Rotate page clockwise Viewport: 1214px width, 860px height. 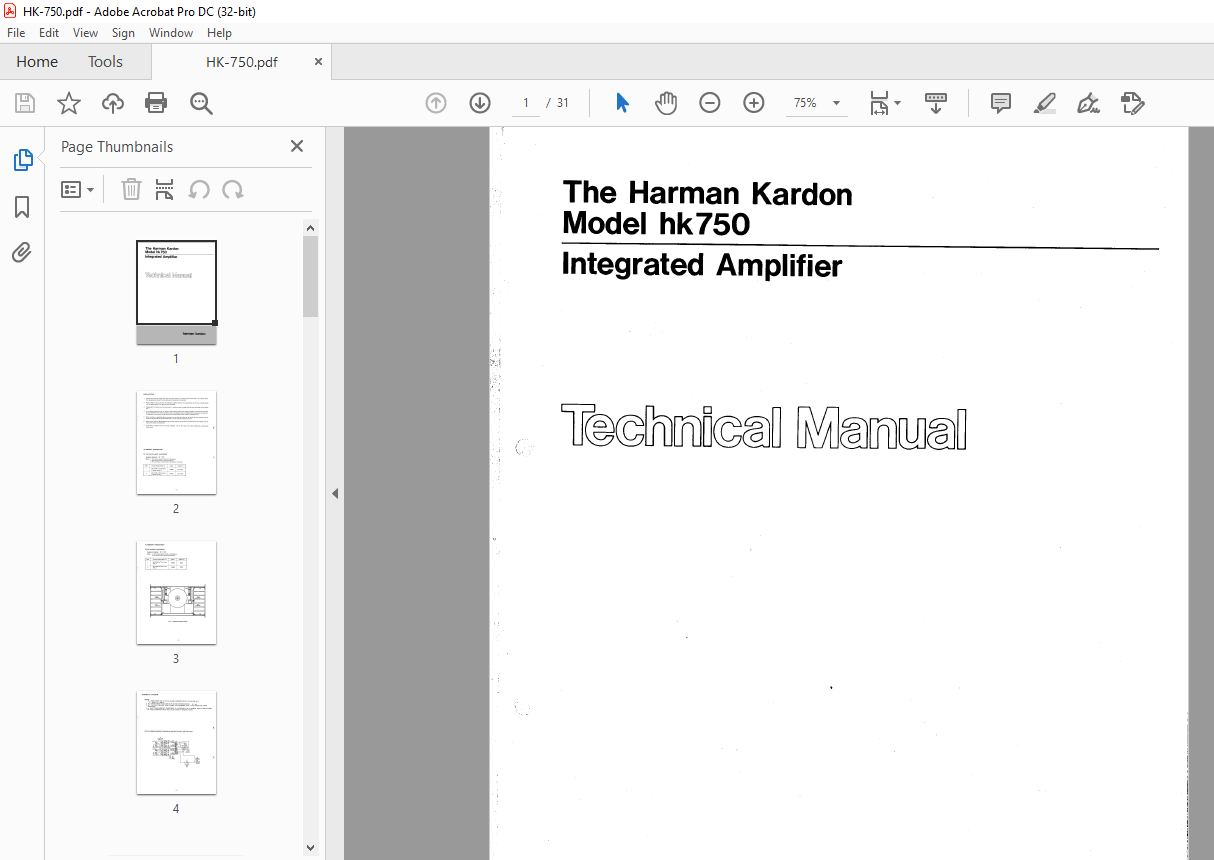pos(233,189)
